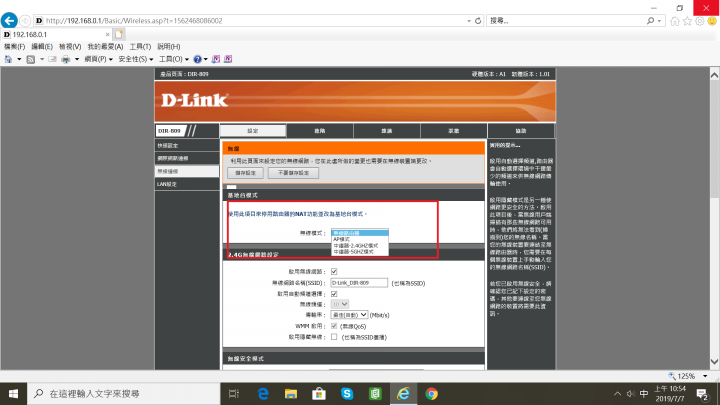The image size is (720, 405).
Task: Click the SSID name input field
Action: pos(359,283)
